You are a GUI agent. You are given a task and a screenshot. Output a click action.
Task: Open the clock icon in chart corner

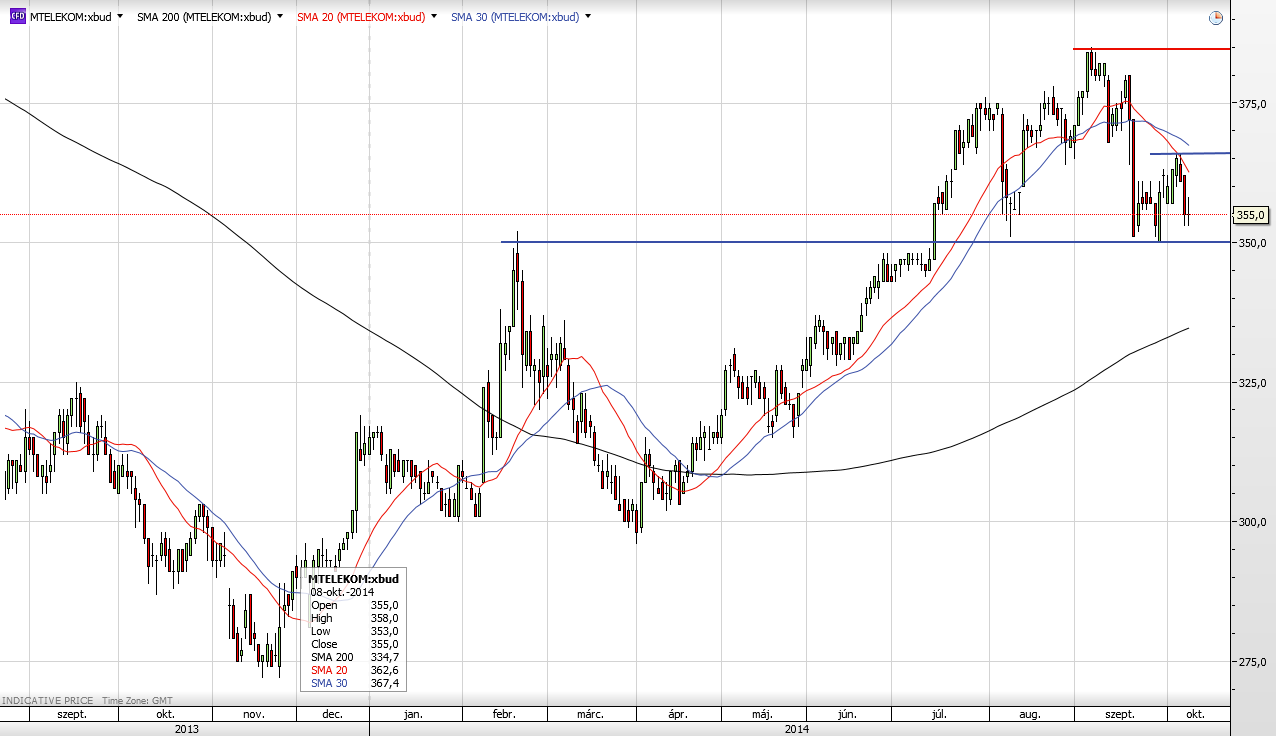tap(1215, 18)
